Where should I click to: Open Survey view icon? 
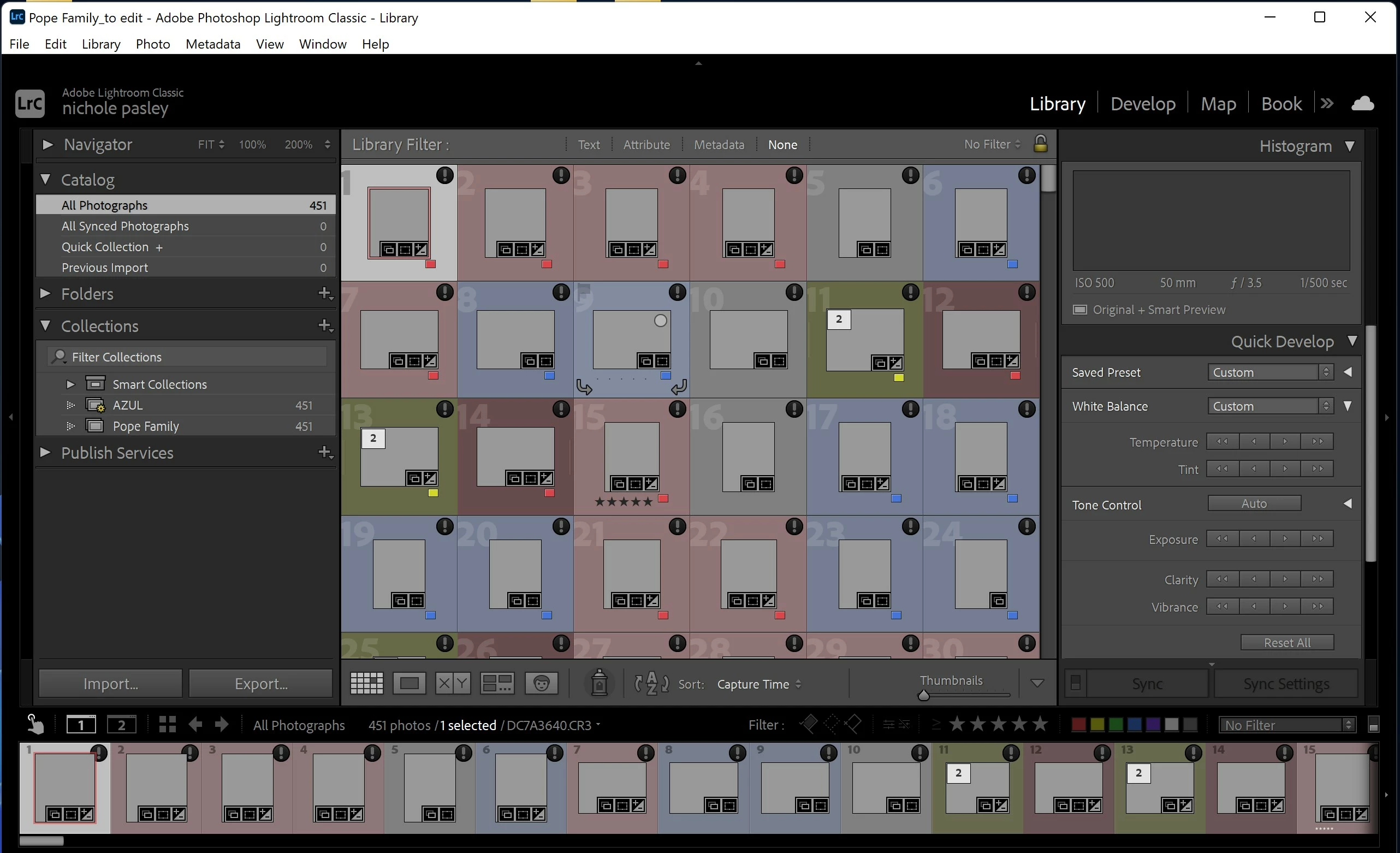click(x=497, y=683)
